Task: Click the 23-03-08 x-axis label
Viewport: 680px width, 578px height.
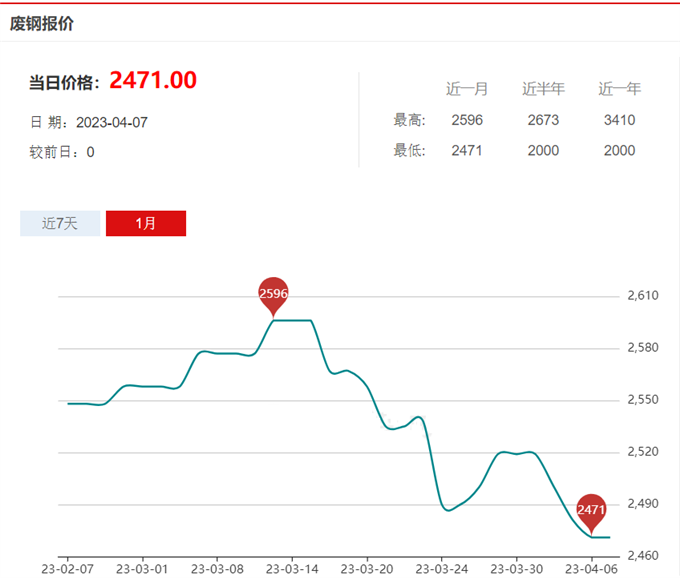Action: pyautogui.click(x=217, y=569)
